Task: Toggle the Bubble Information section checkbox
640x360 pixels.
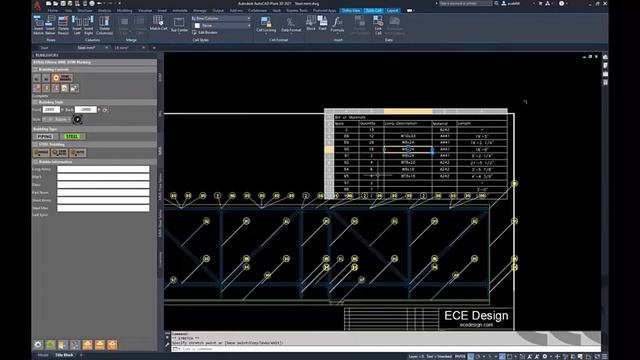Action: 36,162
